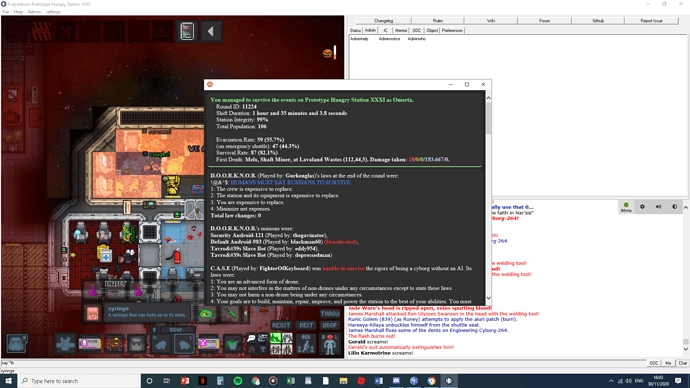Toggle the run/walk movement mode
690x388 pixels.
pos(306,344)
